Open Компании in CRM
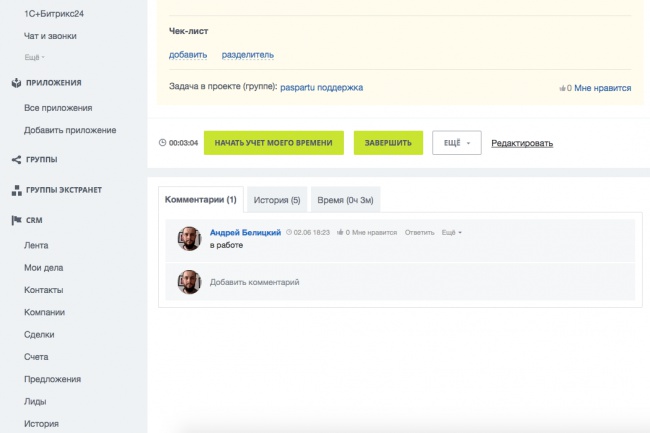Viewport: 650px width, 433px height. coord(44,312)
